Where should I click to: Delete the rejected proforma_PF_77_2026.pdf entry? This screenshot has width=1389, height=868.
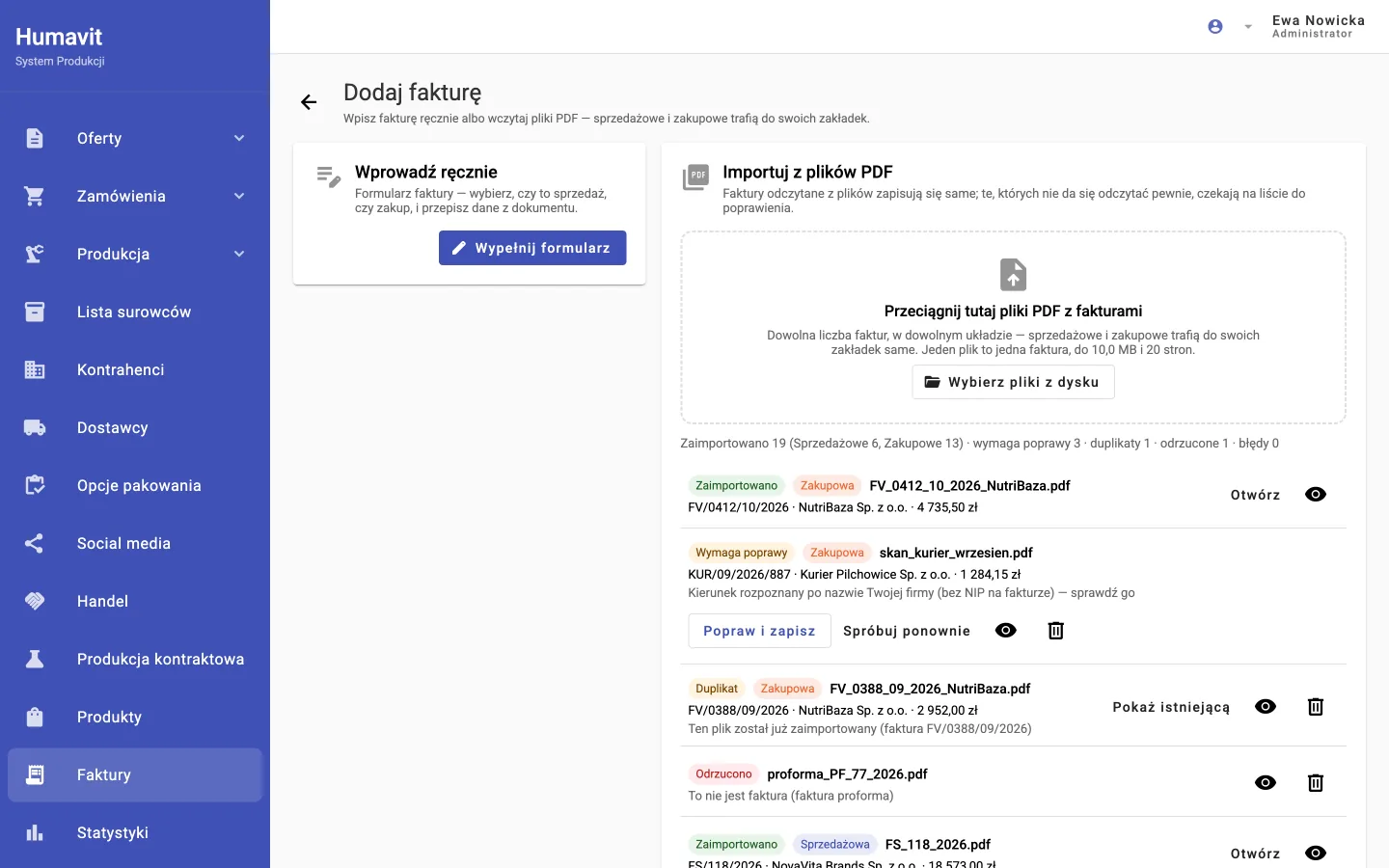coord(1316,783)
